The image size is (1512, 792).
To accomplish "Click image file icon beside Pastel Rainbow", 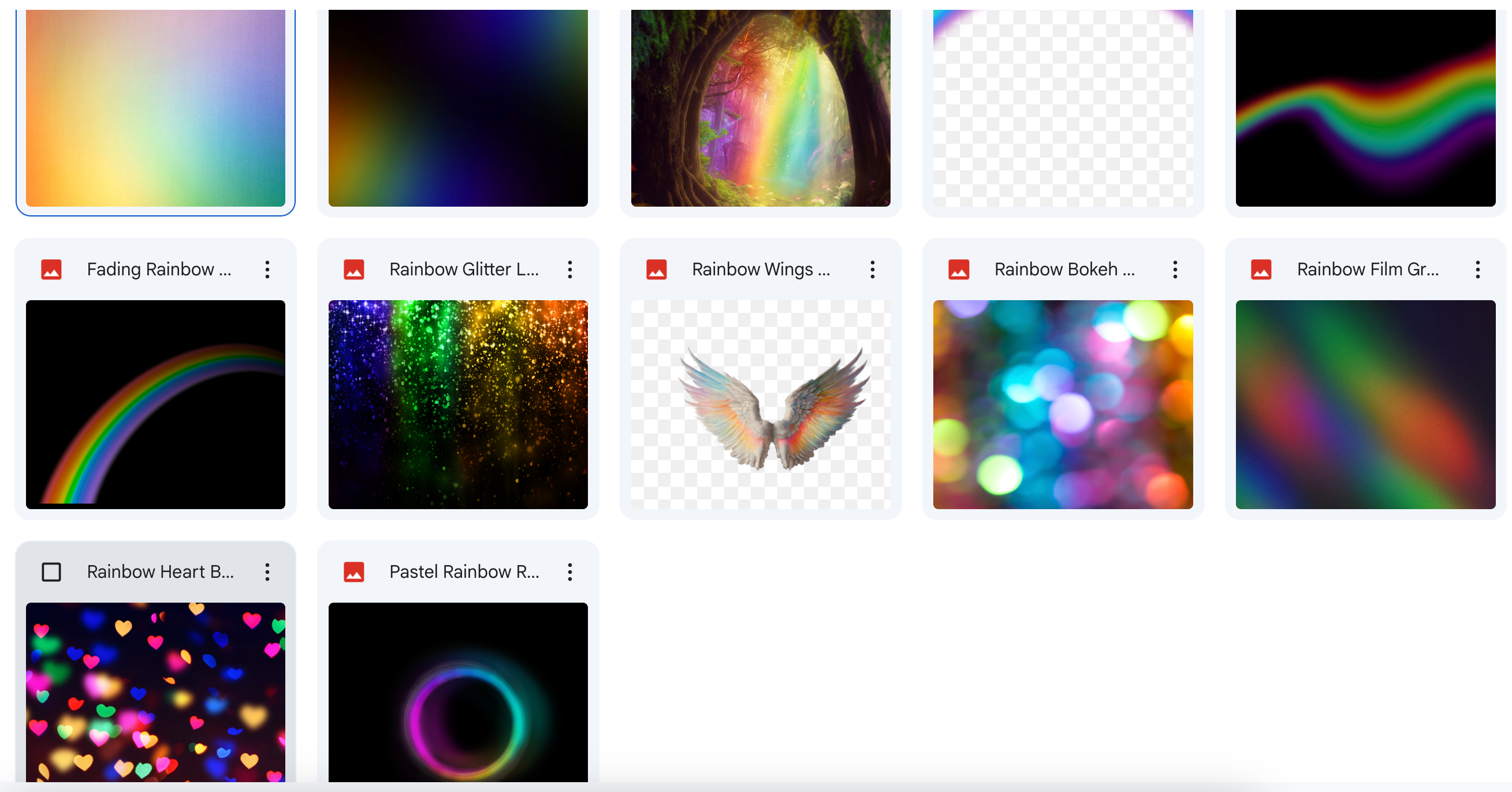I will point(353,572).
